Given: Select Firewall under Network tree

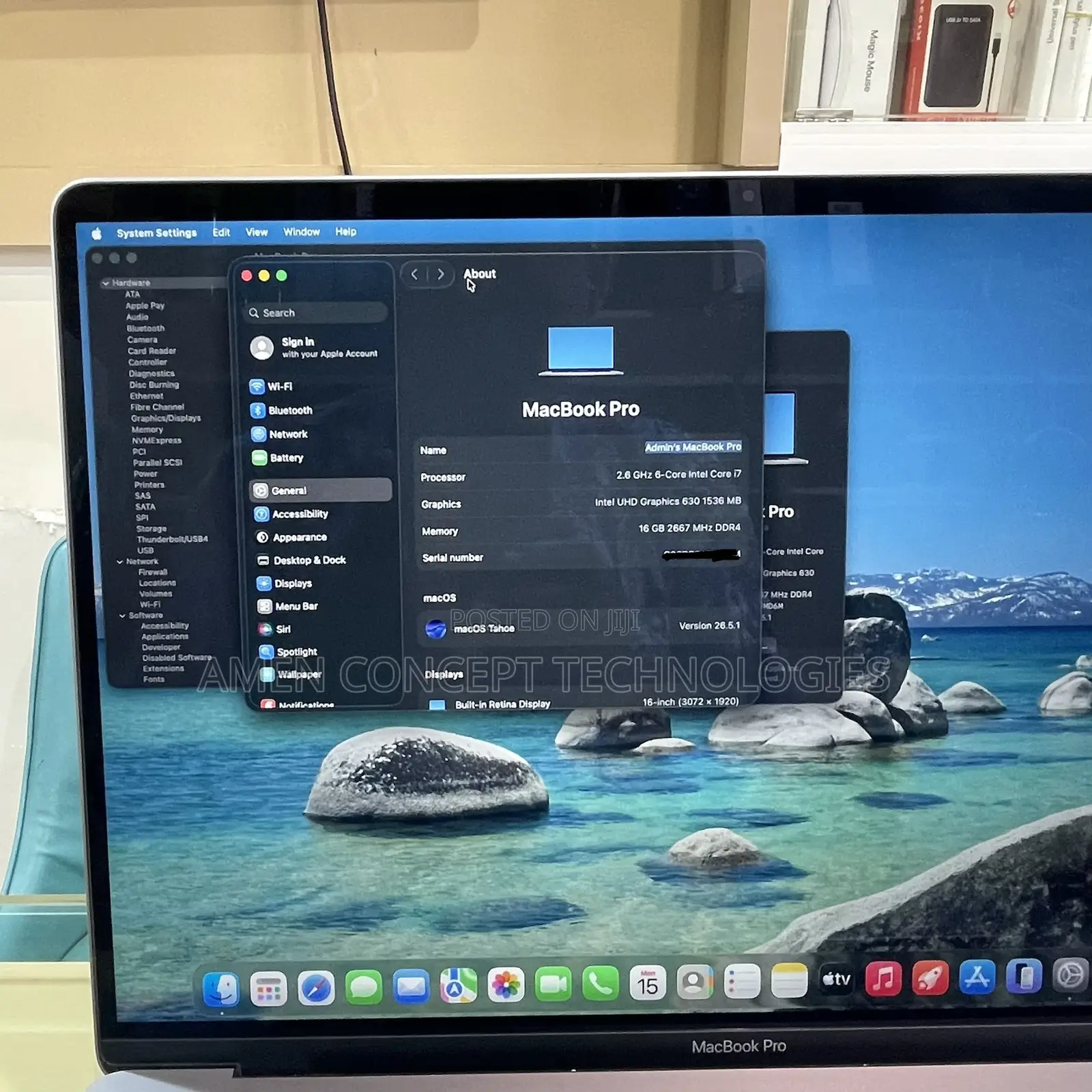Looking at the screenshot, I should click(x=153, y=573).
